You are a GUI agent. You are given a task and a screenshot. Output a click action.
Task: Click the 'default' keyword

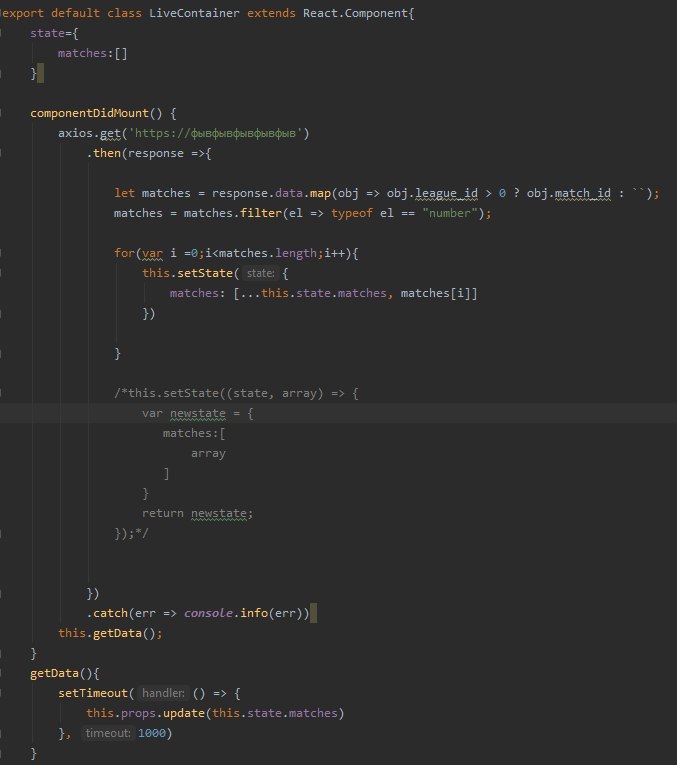tap(75, 13)
